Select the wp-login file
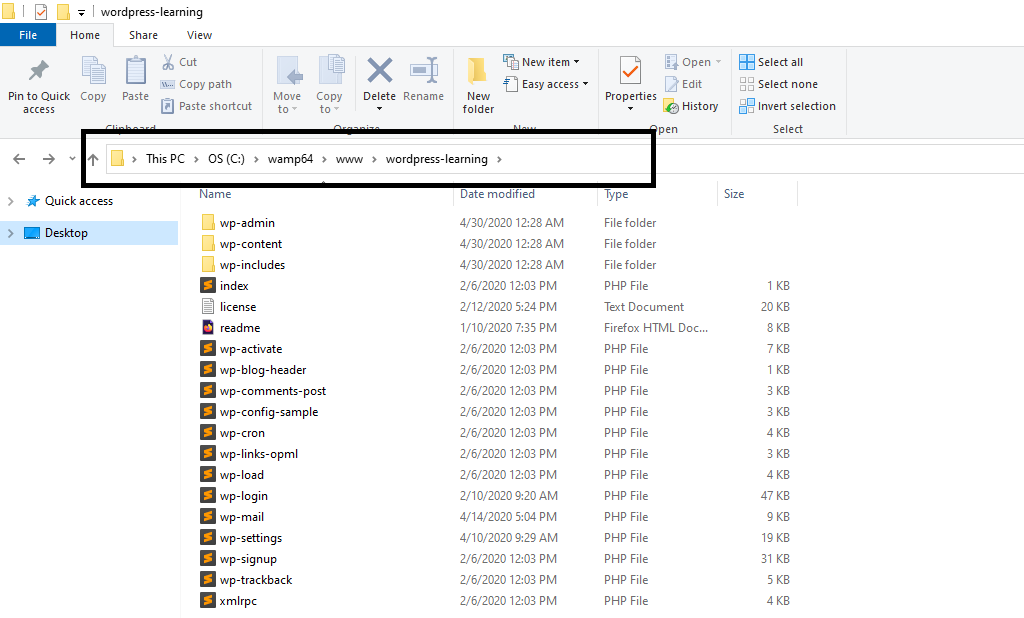 click(x=244, y=496)
